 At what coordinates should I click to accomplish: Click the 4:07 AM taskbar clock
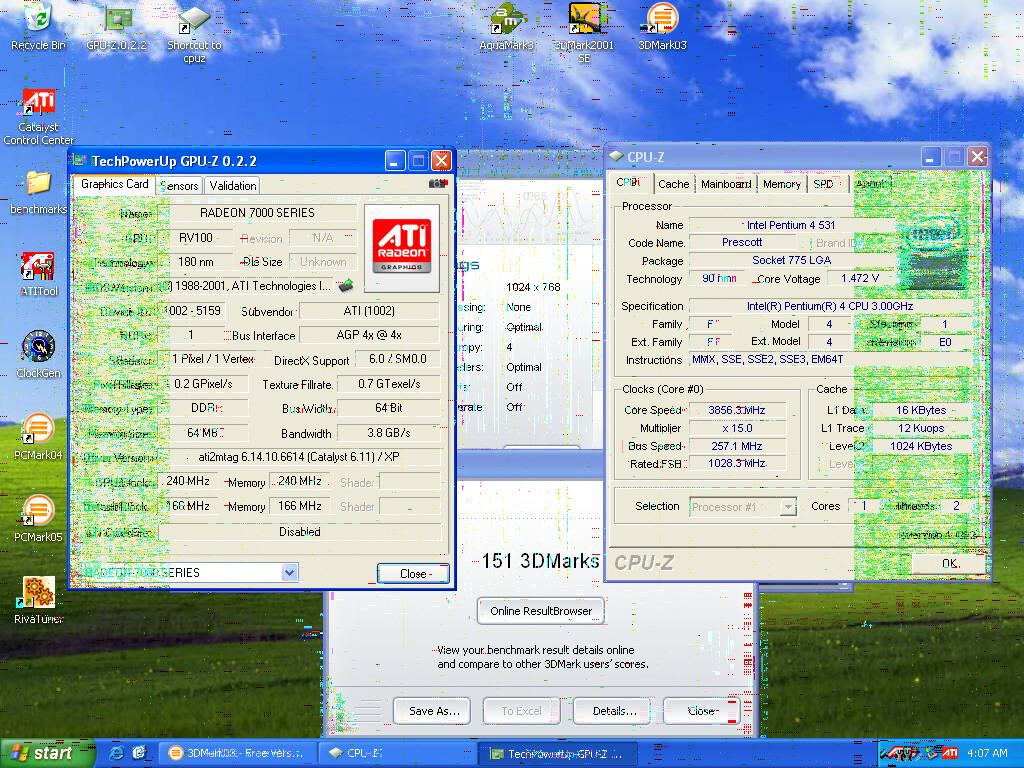click(987, 754)
